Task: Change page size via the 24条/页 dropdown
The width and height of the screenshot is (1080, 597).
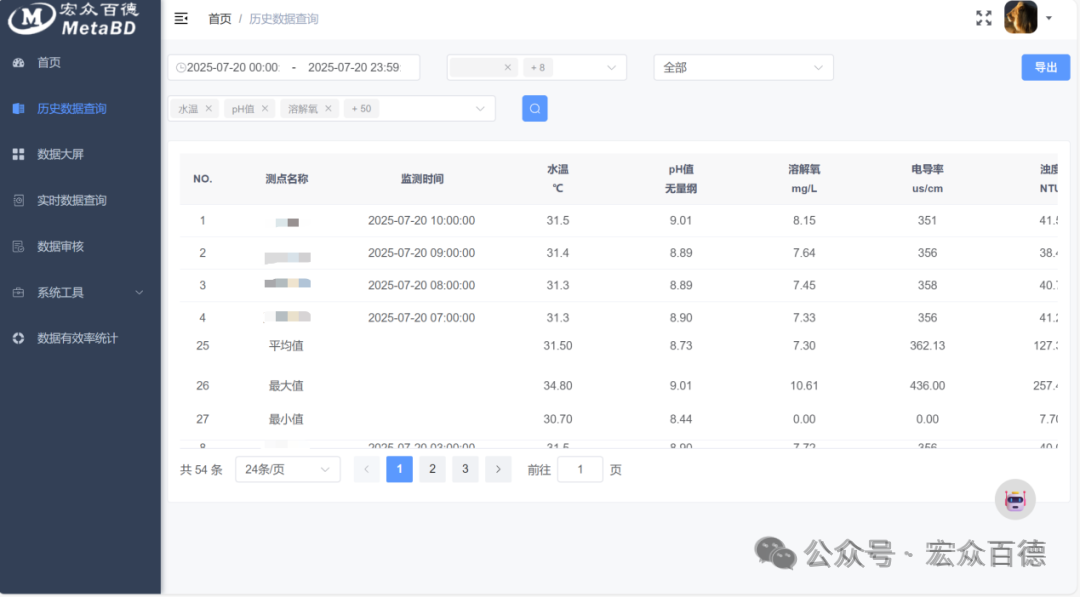Action: tap(287, 468)
